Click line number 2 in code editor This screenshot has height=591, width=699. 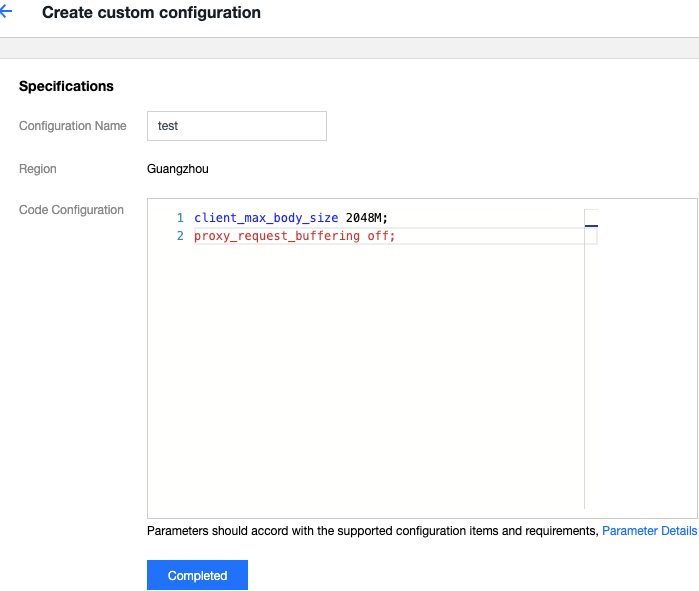click(x=180, y=236)
